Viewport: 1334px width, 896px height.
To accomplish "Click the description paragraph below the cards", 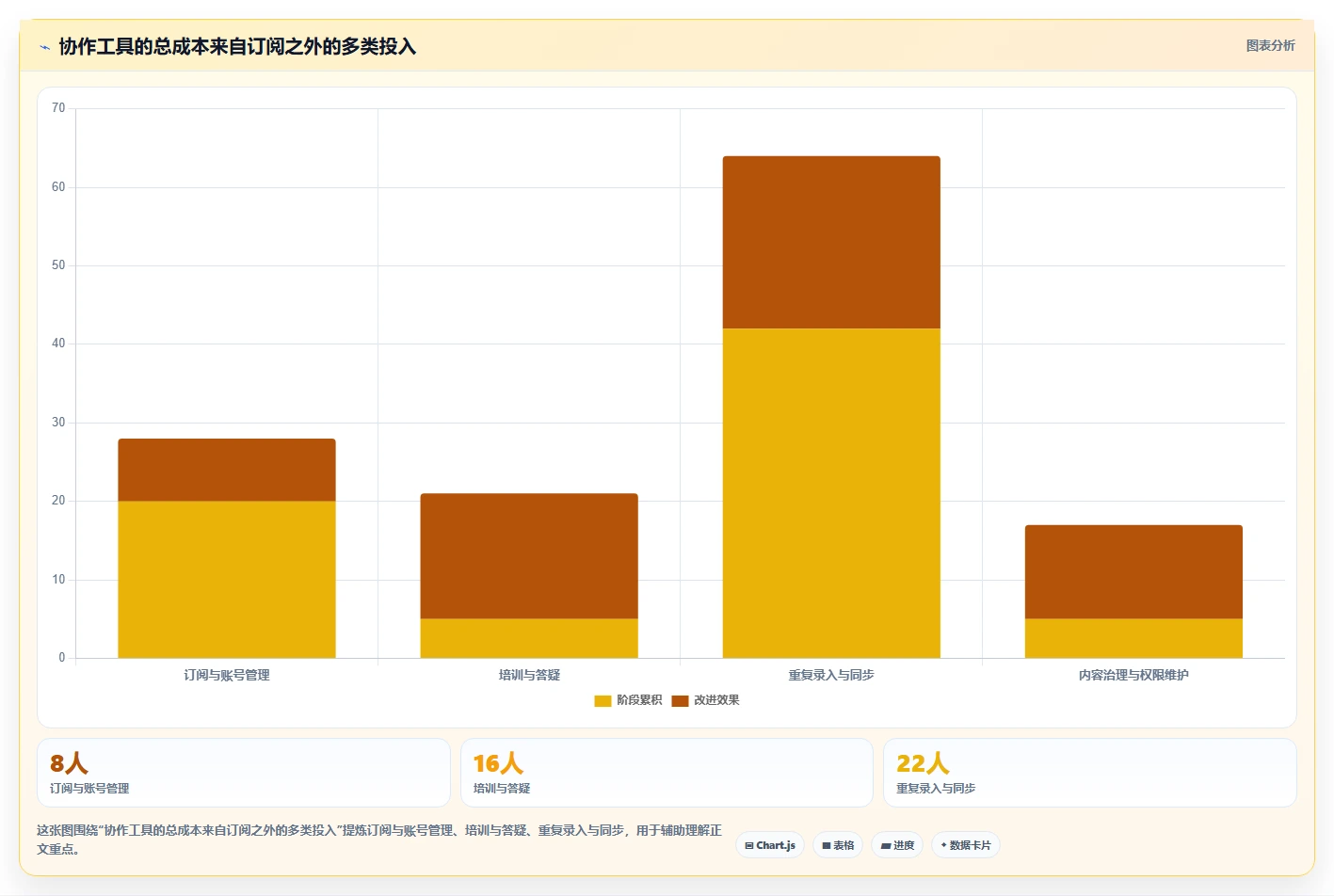I will click(x=379, y=840).
